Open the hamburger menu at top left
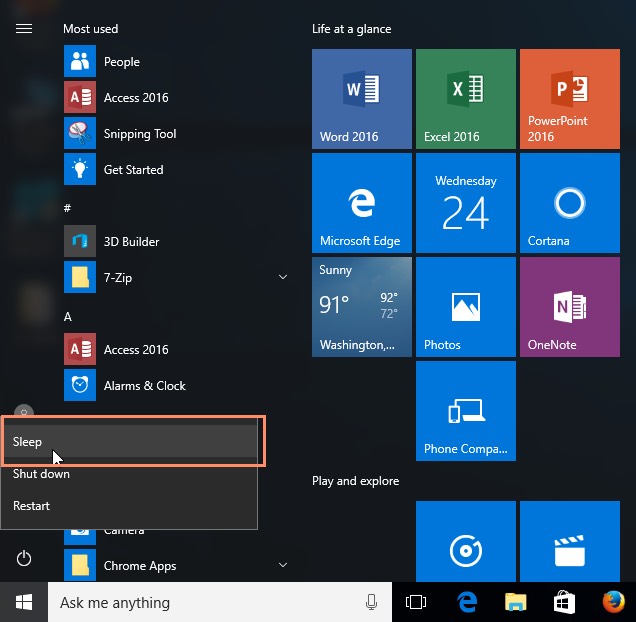Image resolution: width=636 pixels, height=622 pixels. click(24, 29)
